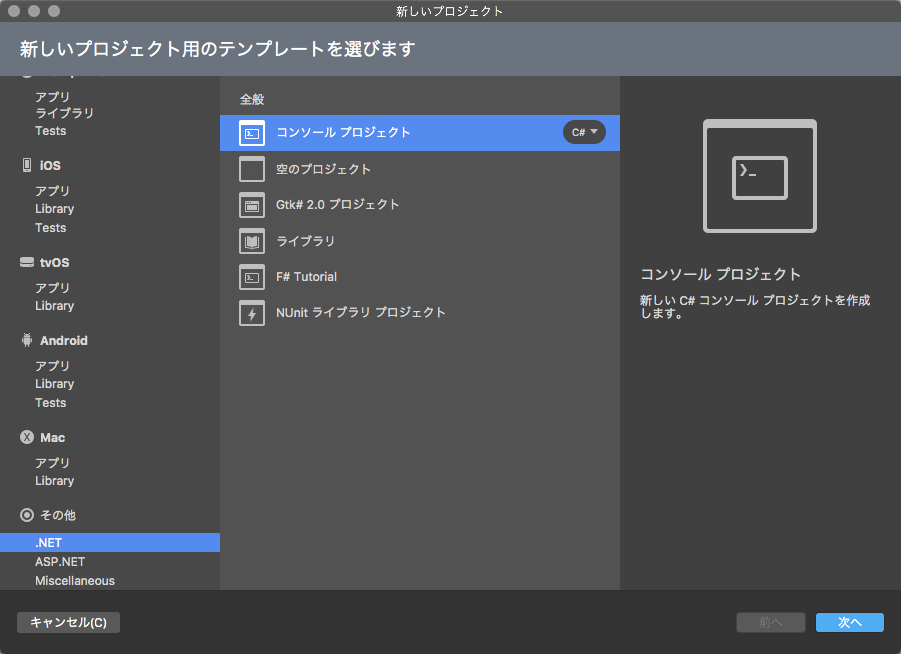Select .NET category under その他
This screenshot has height=654, width=901.
(x=110, y=543)
